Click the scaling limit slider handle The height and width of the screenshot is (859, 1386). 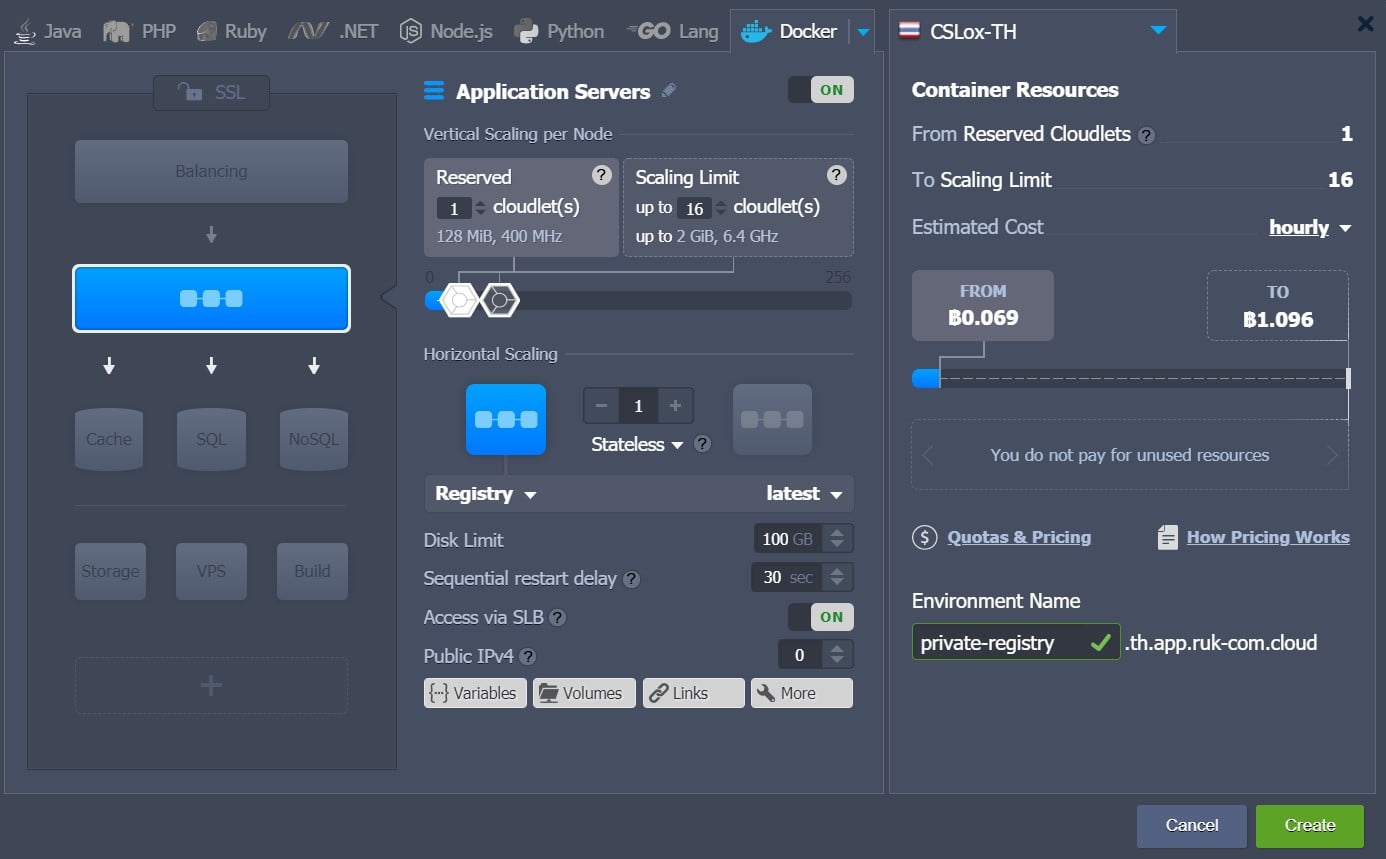pyautogui.click(x=500, y=300)
